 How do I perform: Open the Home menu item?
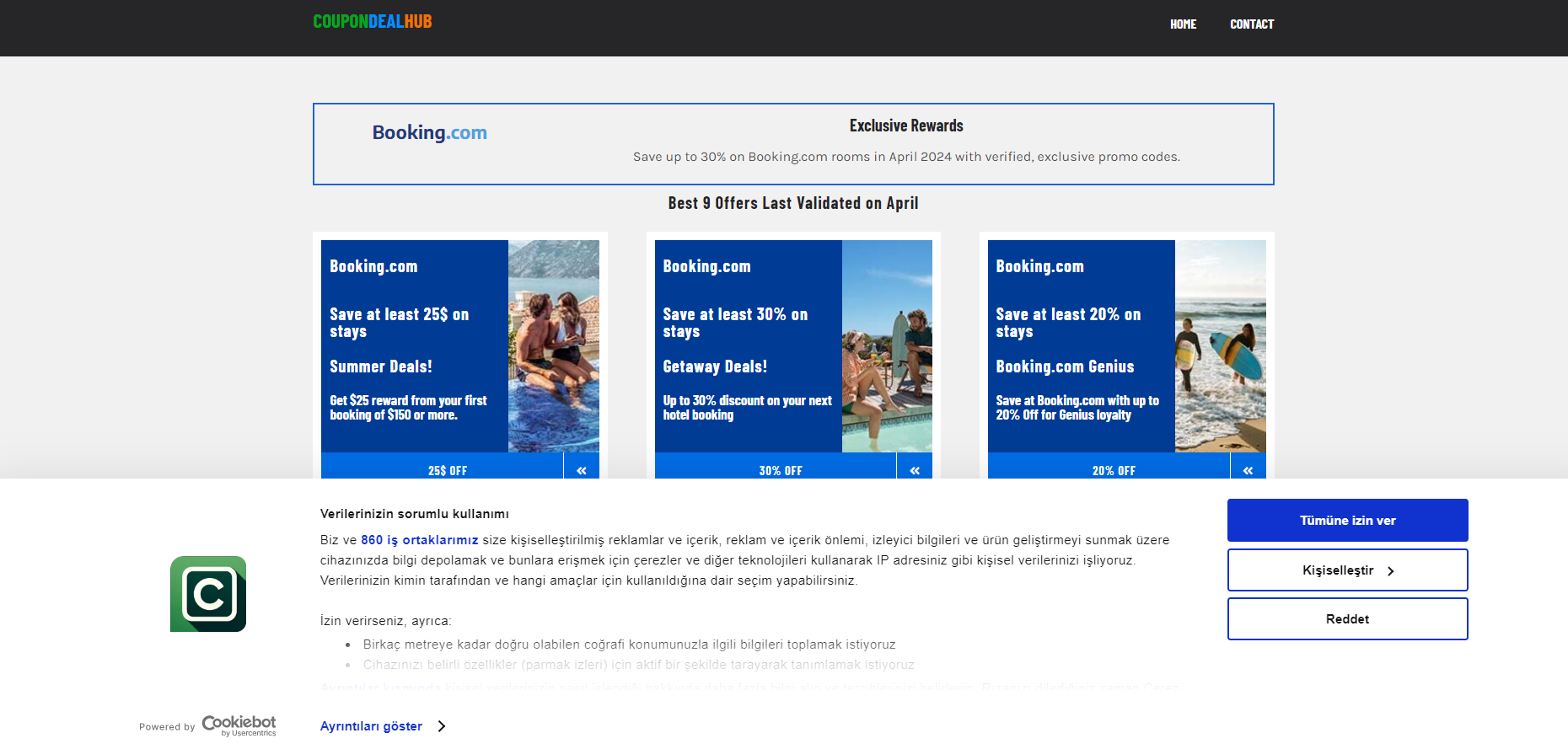[1183, 24]
